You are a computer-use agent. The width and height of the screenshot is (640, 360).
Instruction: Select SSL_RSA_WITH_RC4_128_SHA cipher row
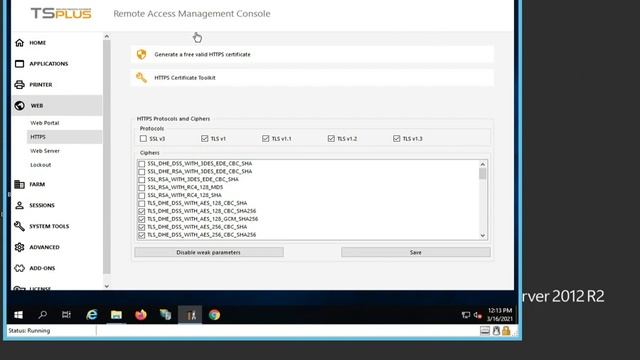184,196
